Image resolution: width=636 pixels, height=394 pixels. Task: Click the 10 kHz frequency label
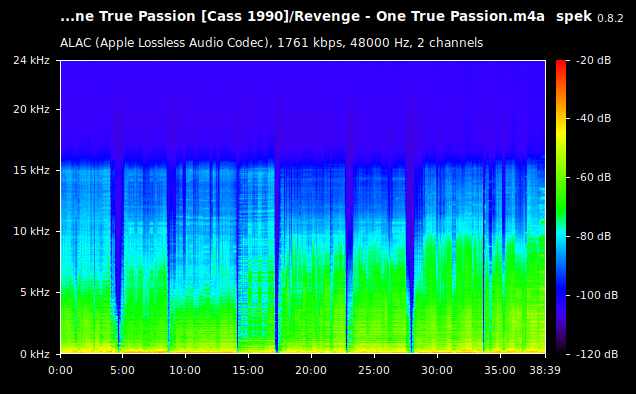(x=31, y=231)
